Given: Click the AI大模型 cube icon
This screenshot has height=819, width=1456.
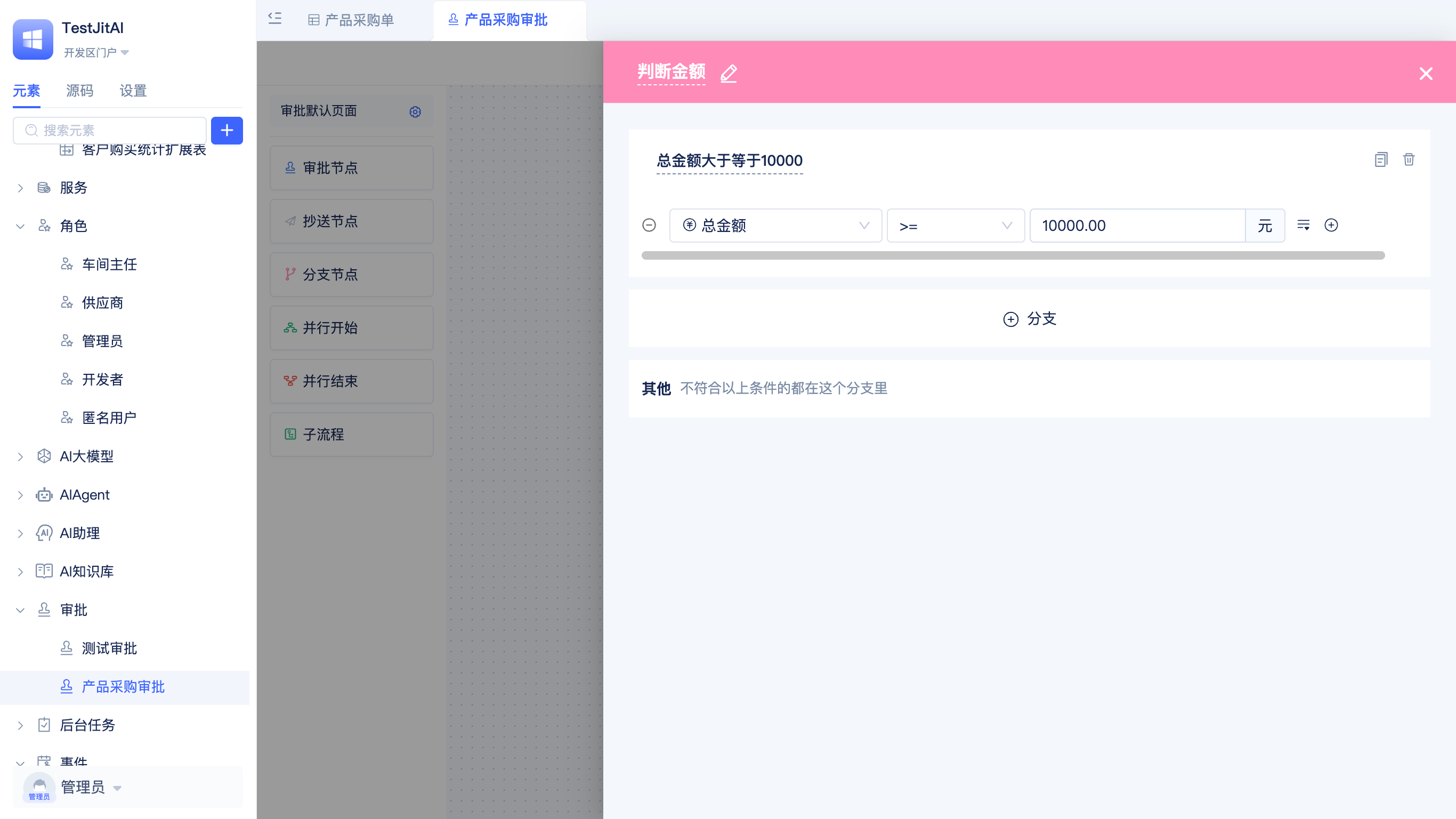Looking at the screenshot, I should click(44, 456).
